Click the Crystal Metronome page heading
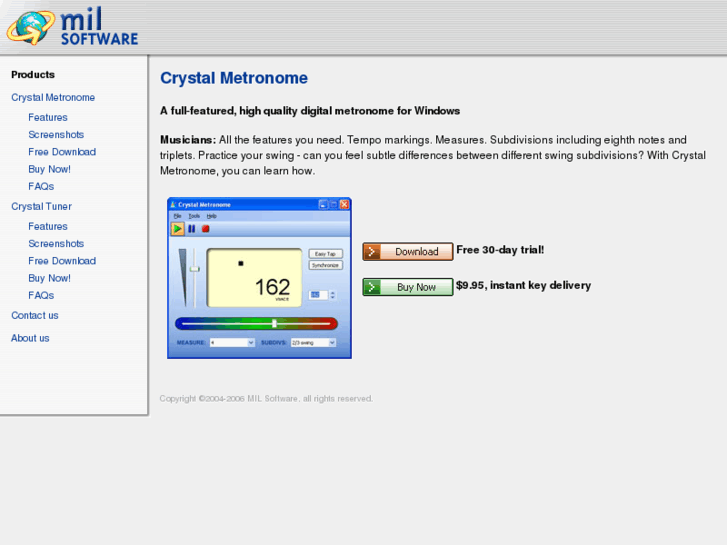 coord(234,78)
